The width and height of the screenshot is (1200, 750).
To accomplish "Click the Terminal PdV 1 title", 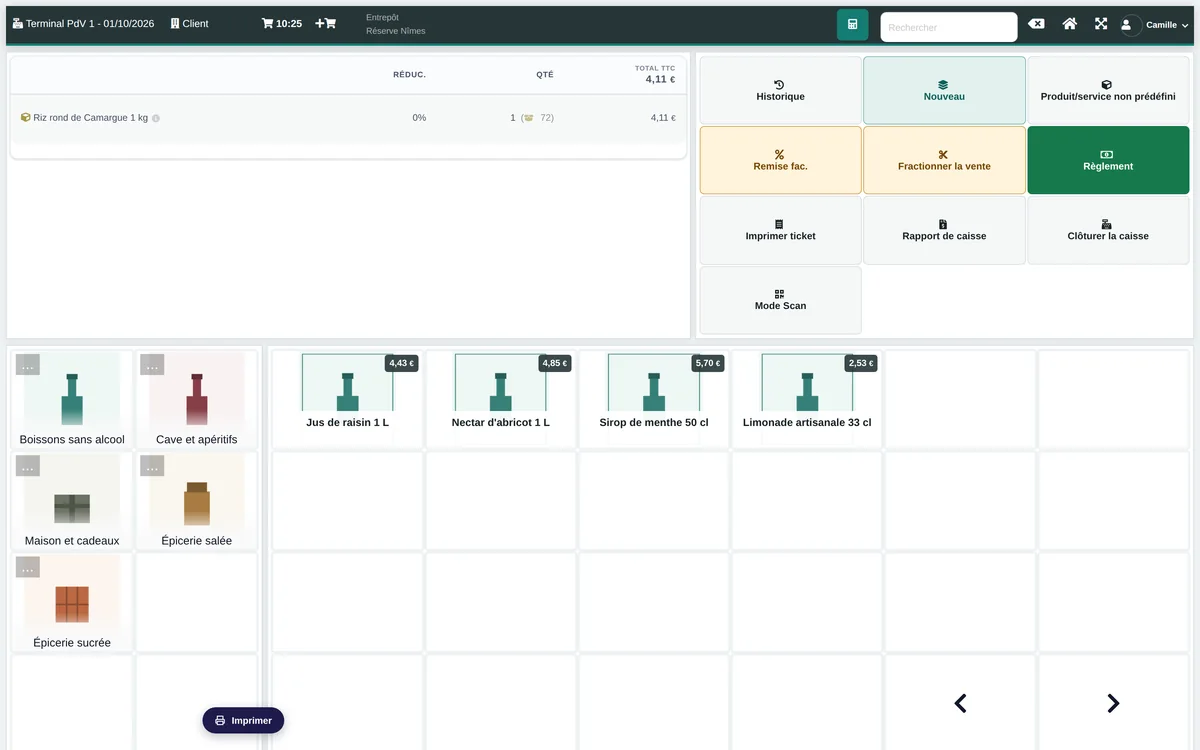I will (x=83, y=23).
